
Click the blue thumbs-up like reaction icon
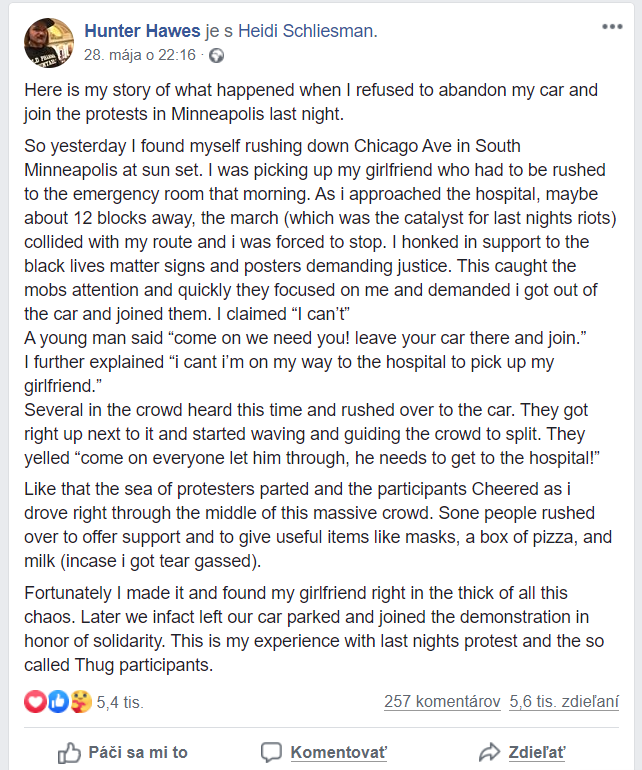[58, 701]
